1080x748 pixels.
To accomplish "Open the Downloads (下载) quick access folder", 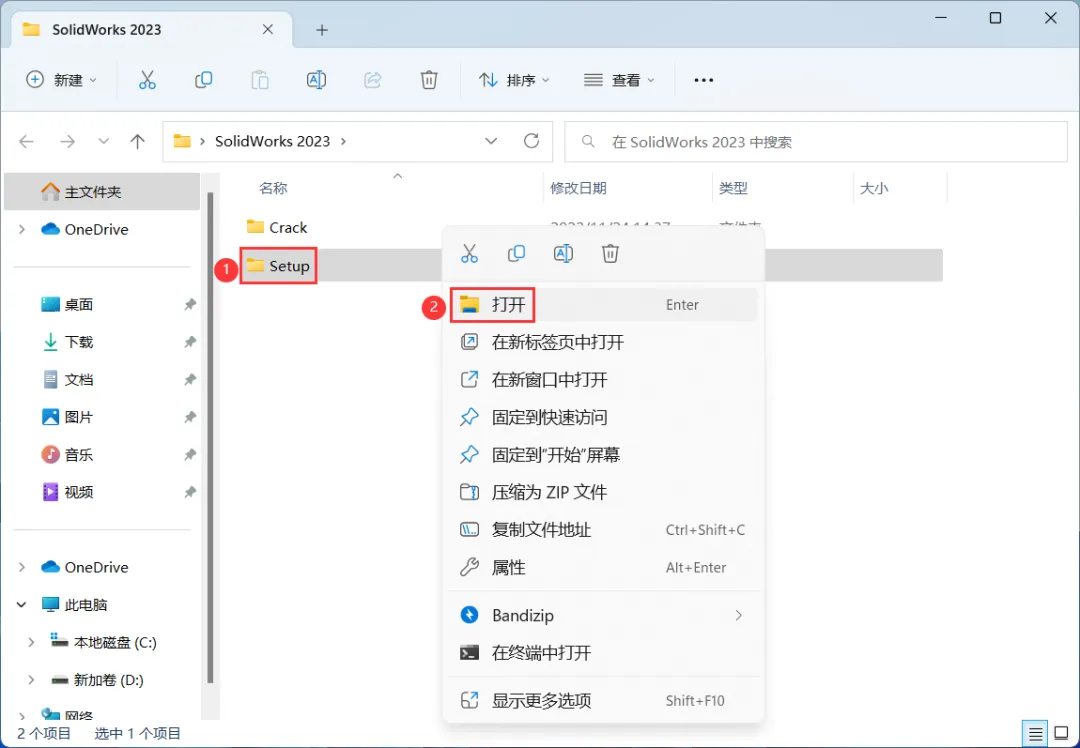I will click(68, 342).
